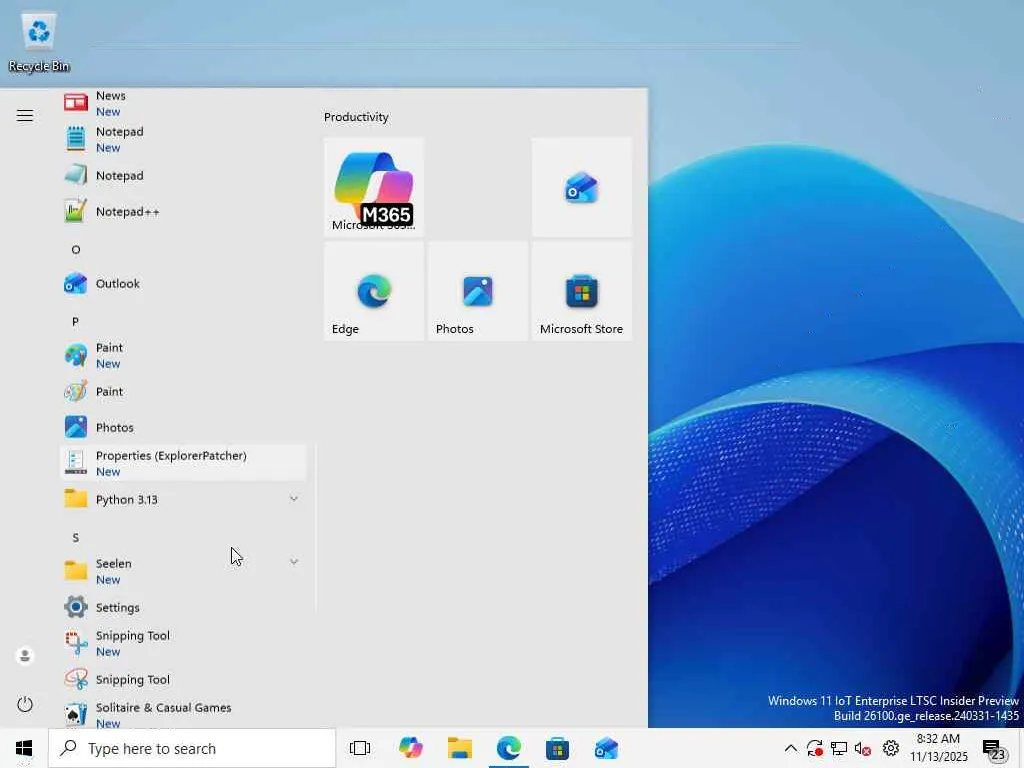Jump to letter P section header
This screenshot has height=768, width=1024.
76,321
